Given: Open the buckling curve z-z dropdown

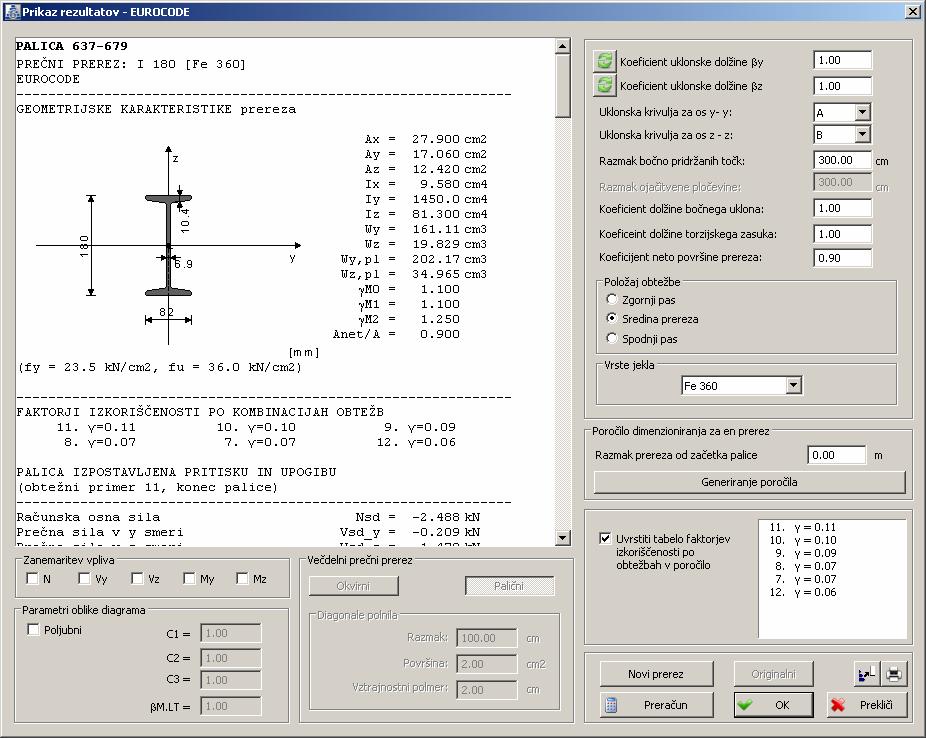Looking at the screenshot, I should click(x=862, y=135).
